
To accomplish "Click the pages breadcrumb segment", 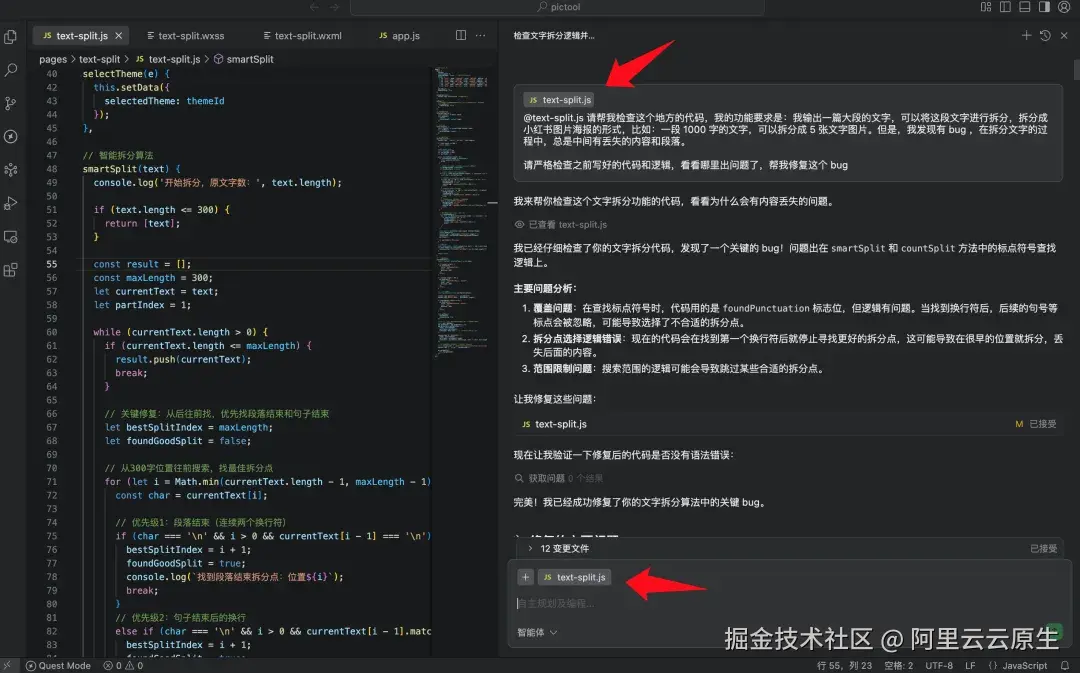I will click(x=53, y=59).
